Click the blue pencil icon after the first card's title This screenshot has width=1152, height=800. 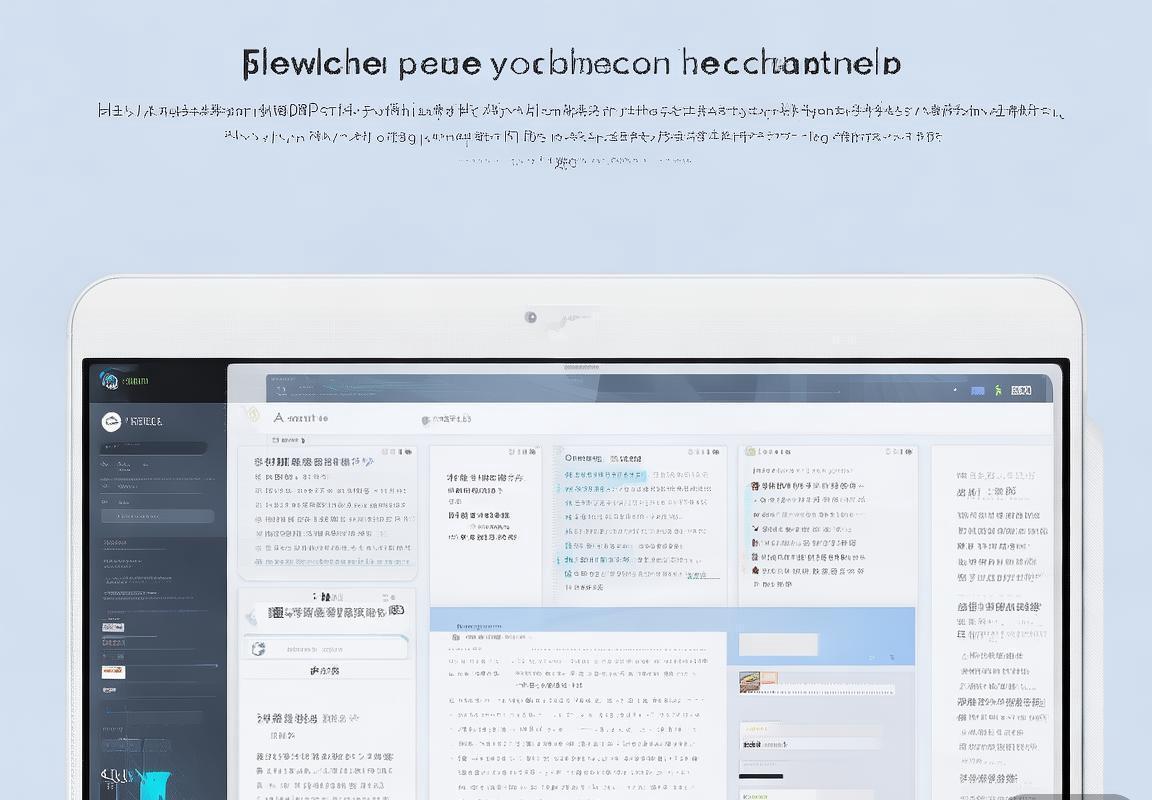(368, 461)
